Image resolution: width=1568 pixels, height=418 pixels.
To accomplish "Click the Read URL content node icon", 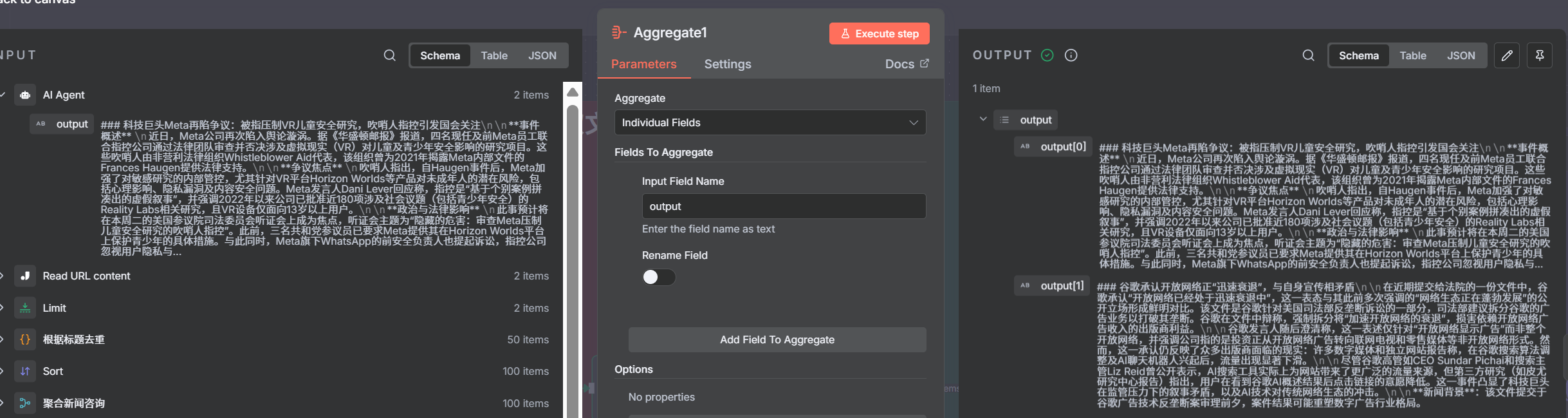I will (25, 276).
